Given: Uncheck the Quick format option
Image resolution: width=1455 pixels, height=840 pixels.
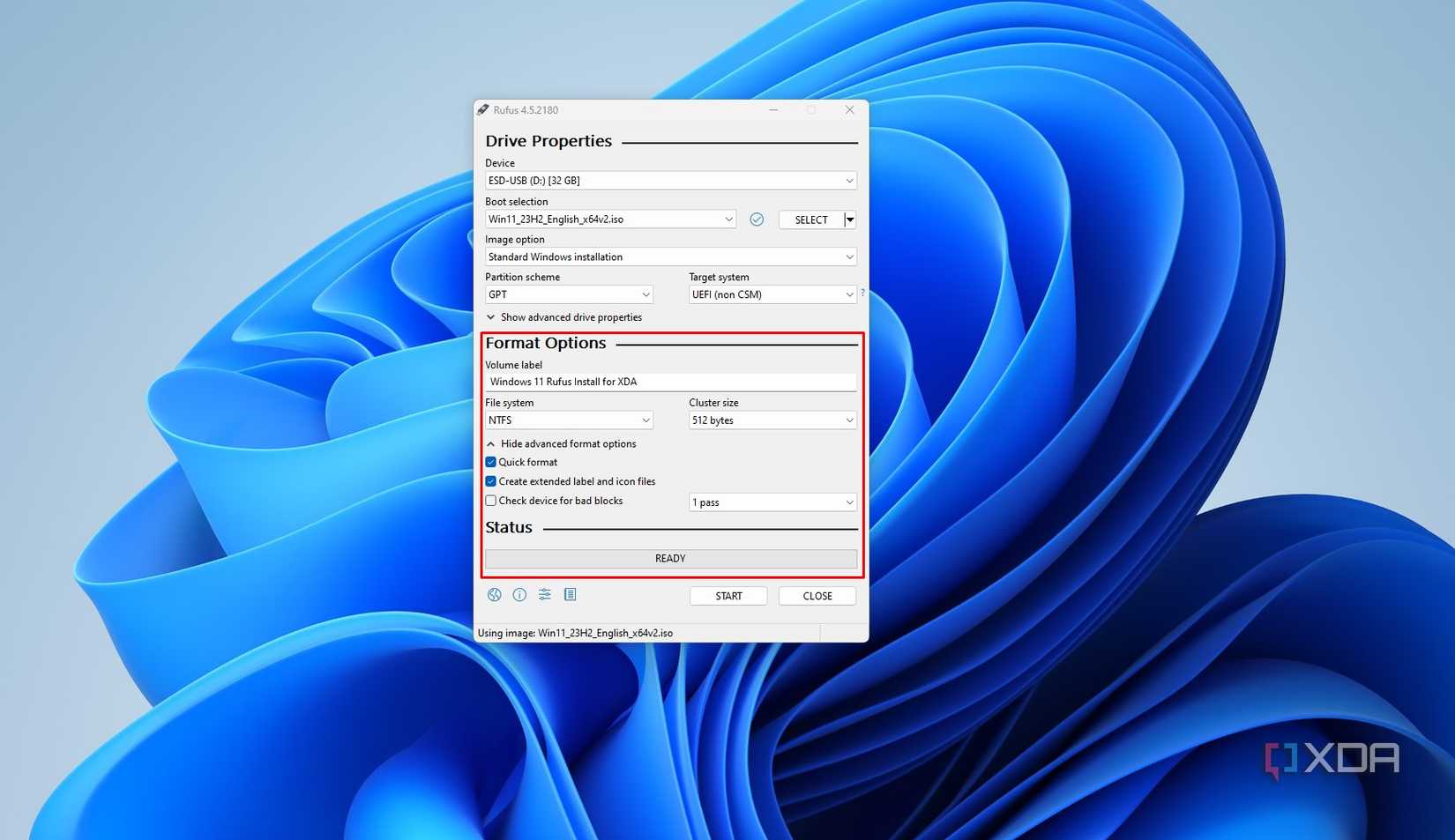Looking at the screenshot, I should pos(490,461).
